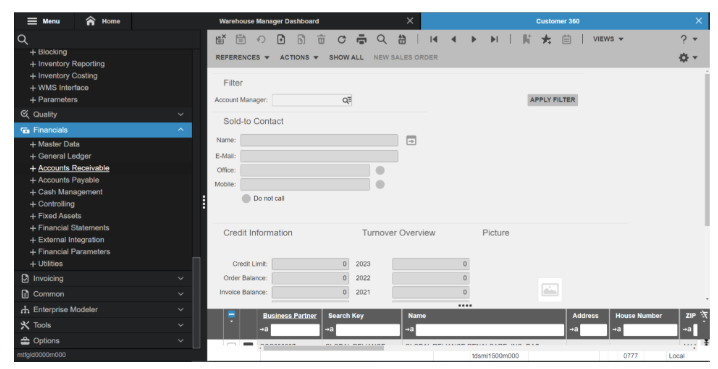Click the Save icon in the toolbar
The height and width of the screenshot is (369, 718).
241,39
